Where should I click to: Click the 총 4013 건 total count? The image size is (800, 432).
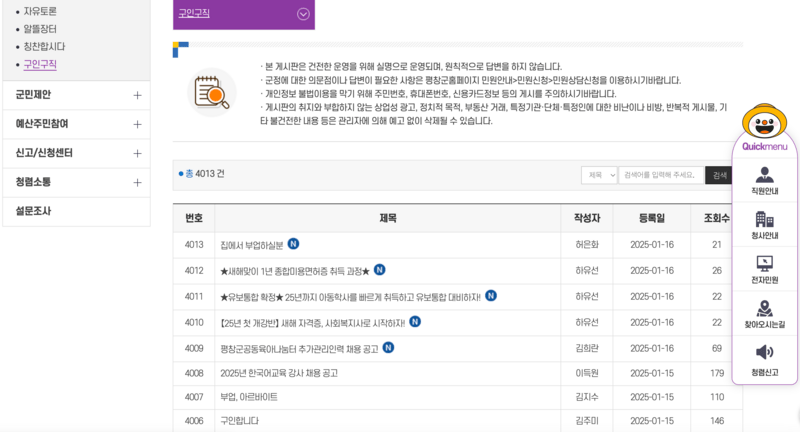(x=202, y=174)
